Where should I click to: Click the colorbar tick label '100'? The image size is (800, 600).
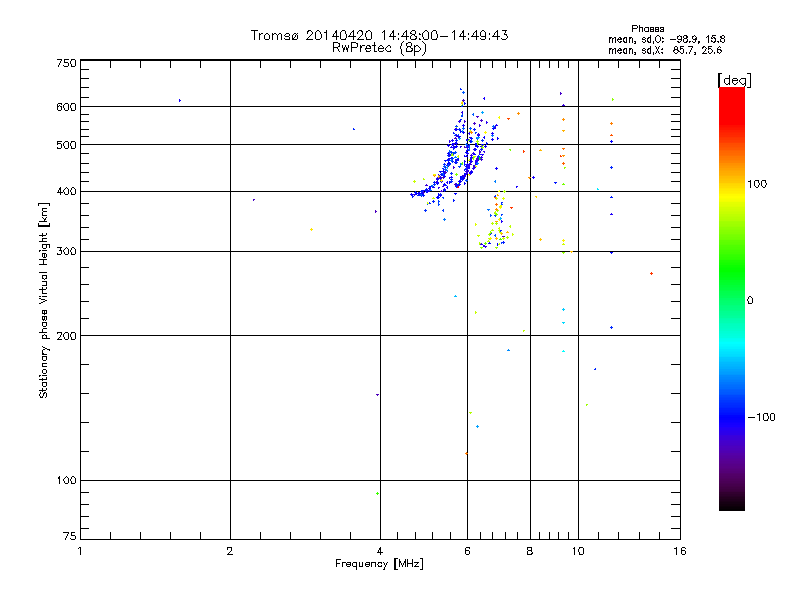pyautogui.click(x=757, y=184)
